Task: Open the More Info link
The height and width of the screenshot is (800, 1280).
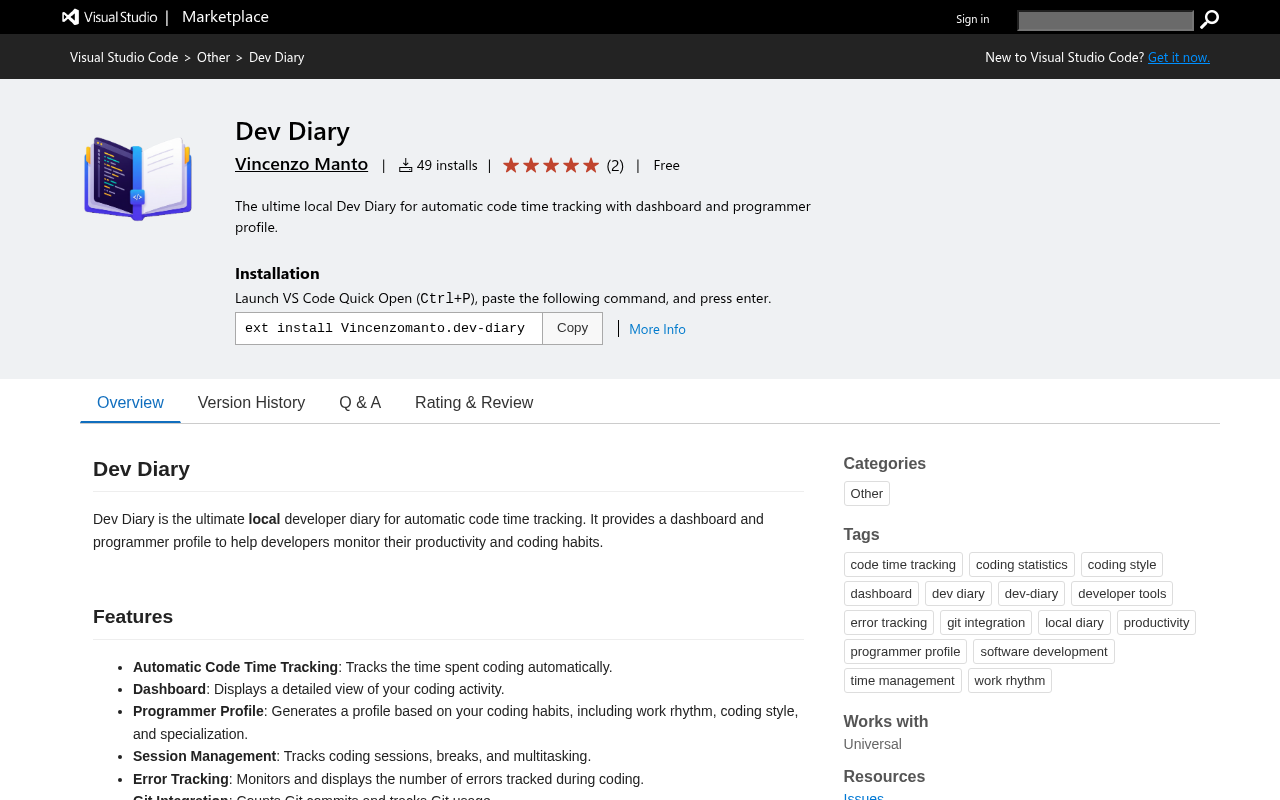Action: (657, 329)
